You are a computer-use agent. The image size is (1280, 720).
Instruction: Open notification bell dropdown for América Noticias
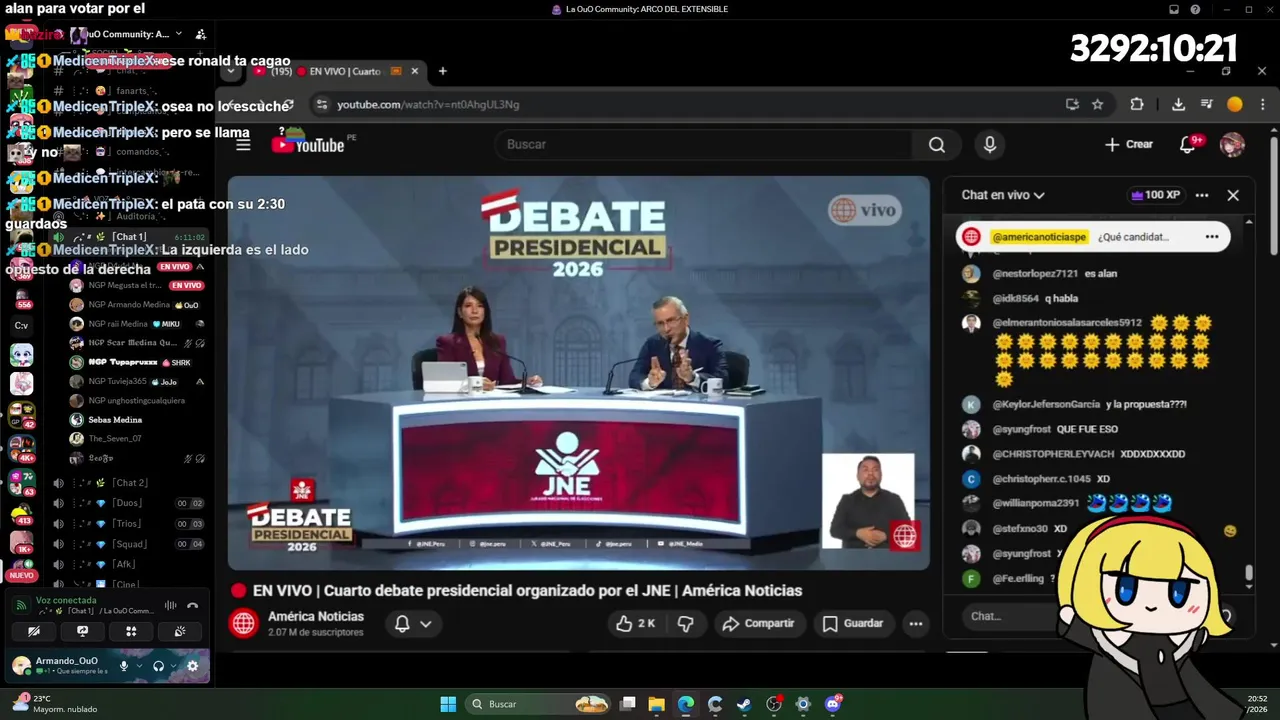pyautogui.click(x=412, y=623)
